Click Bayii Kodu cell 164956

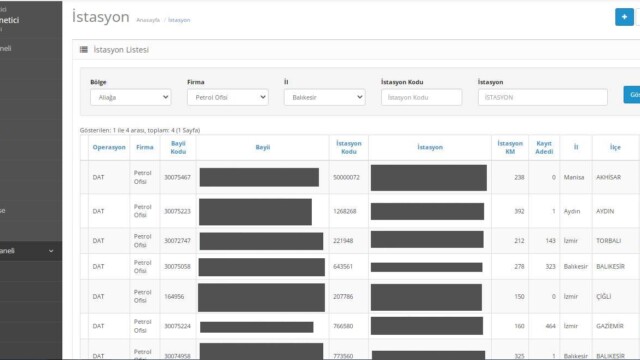tap(174, 297)
